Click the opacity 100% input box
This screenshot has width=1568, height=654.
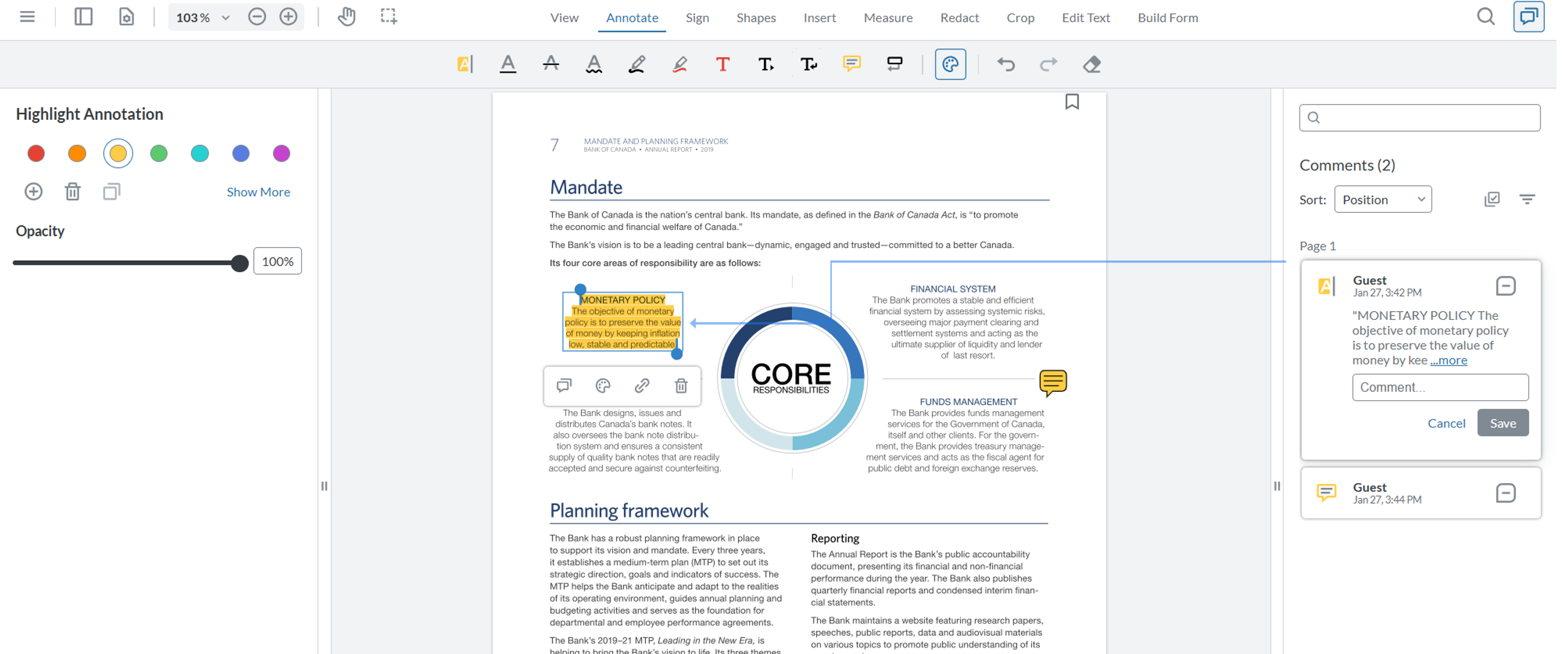pos(278,262)
